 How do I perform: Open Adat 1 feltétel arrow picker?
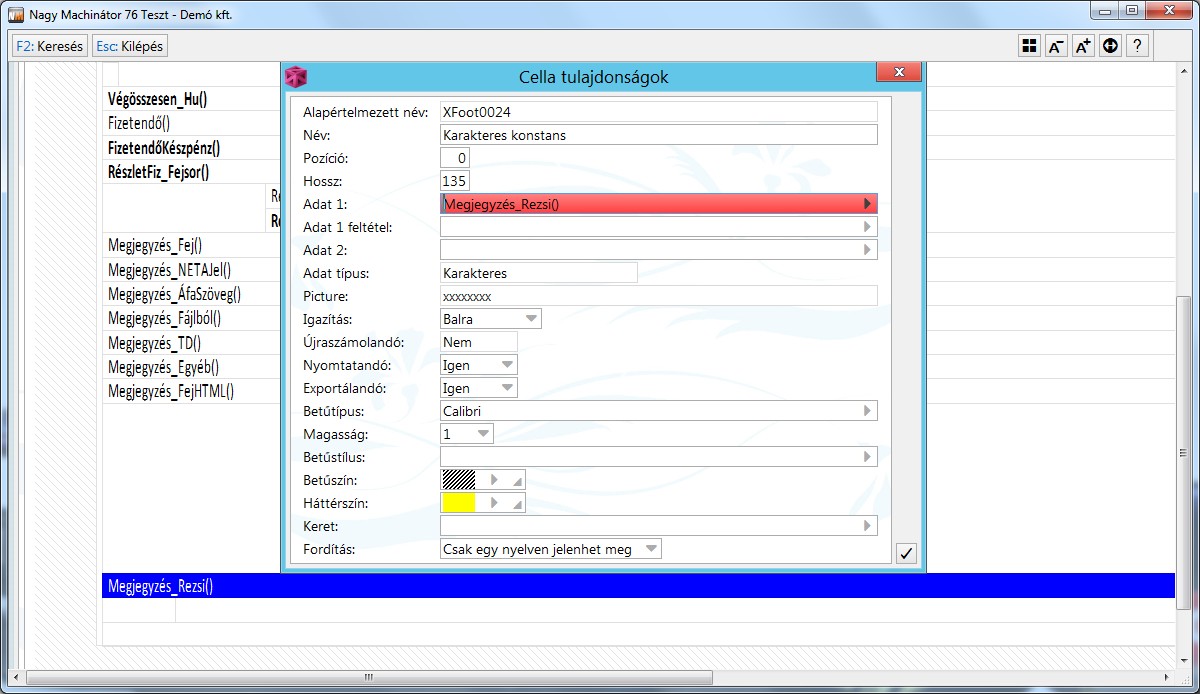867,227
